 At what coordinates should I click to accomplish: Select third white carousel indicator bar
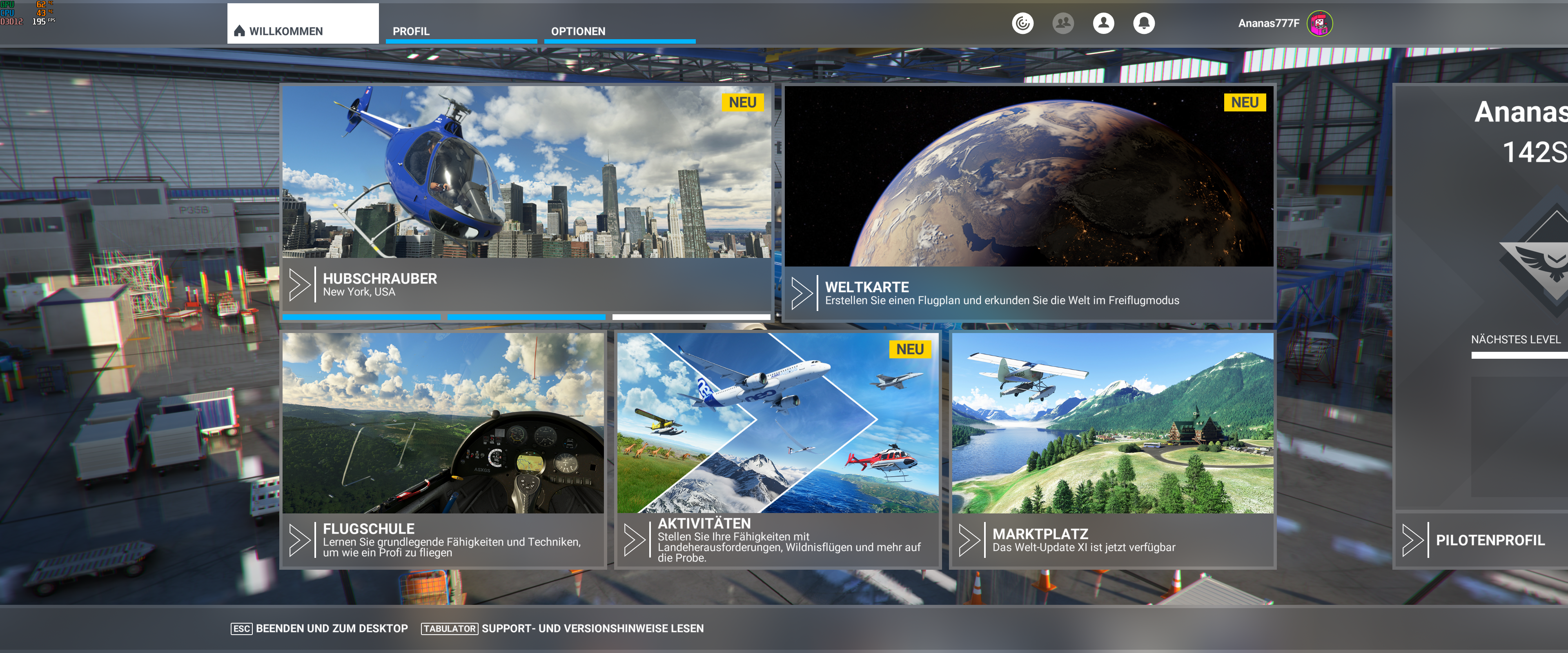691,317
